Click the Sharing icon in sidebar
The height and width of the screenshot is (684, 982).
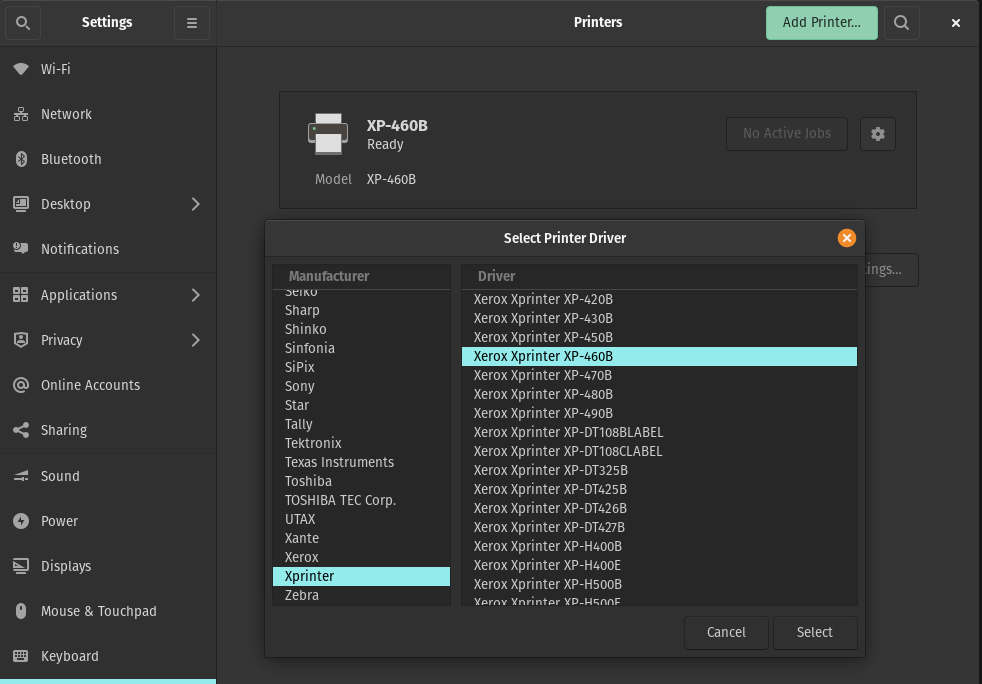[21, 430]
